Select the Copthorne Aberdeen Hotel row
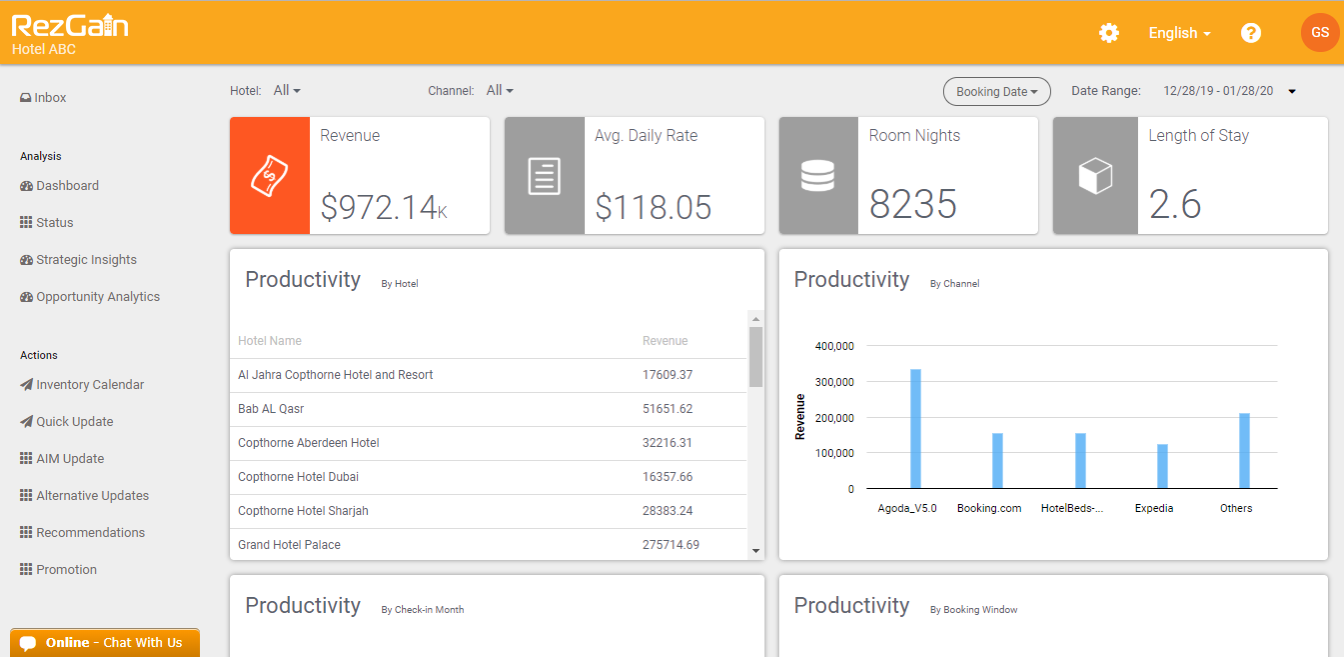 tap(489, 443)
